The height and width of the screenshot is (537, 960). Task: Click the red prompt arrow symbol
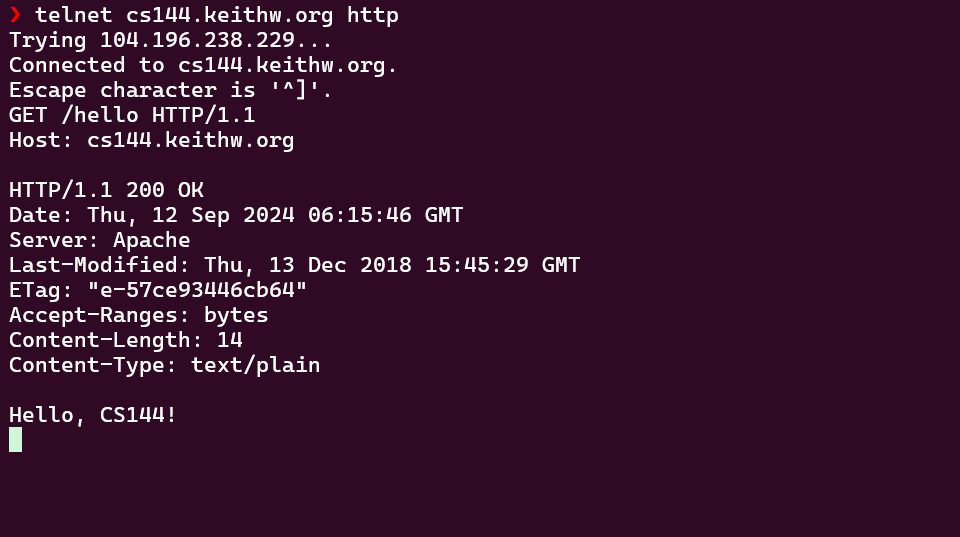pos(15,15)
